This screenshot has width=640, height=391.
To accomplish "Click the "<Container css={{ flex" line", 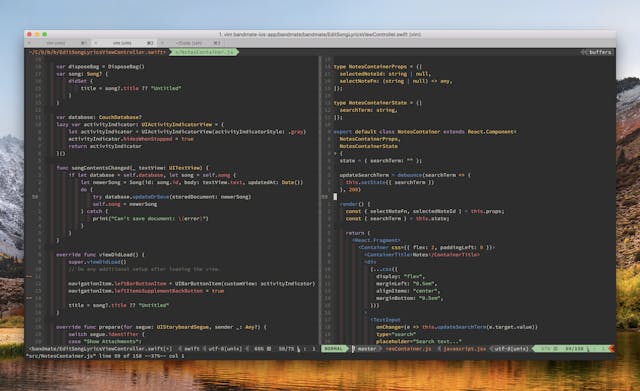I will pos(427,247).
